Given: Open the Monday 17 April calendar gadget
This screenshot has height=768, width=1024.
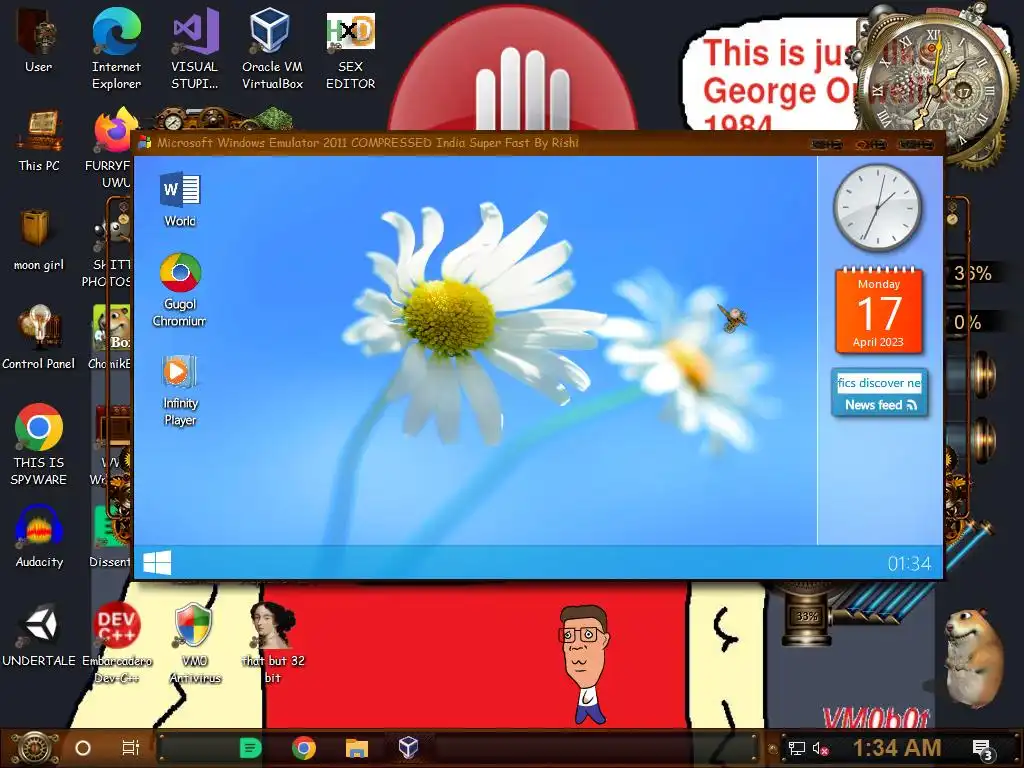Looking at the screenshot, I should click(878, 311).
